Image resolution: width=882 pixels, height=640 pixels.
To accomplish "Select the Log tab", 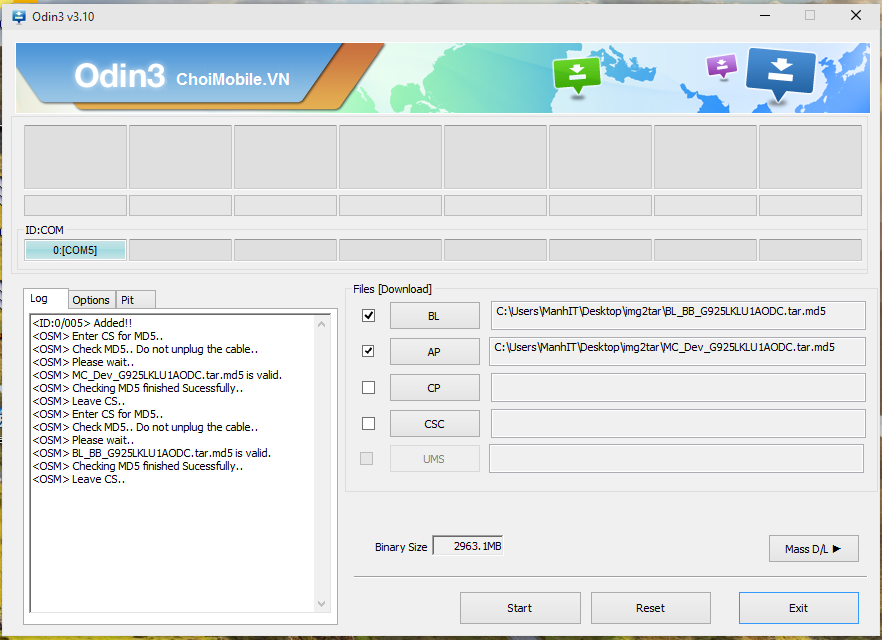I will tap(39, 299).
